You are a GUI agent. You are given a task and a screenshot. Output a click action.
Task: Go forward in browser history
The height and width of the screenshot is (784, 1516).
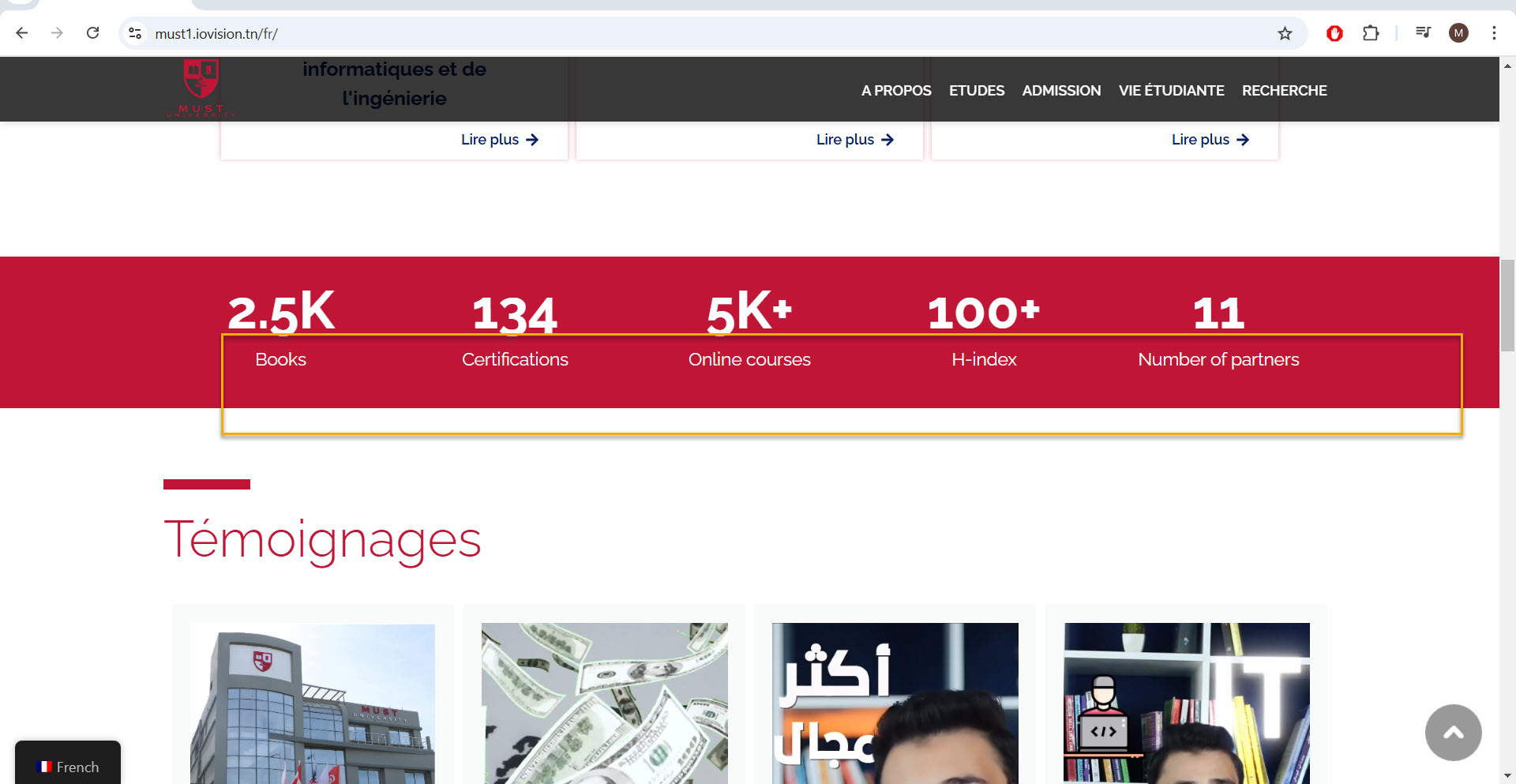pos(57,33)
